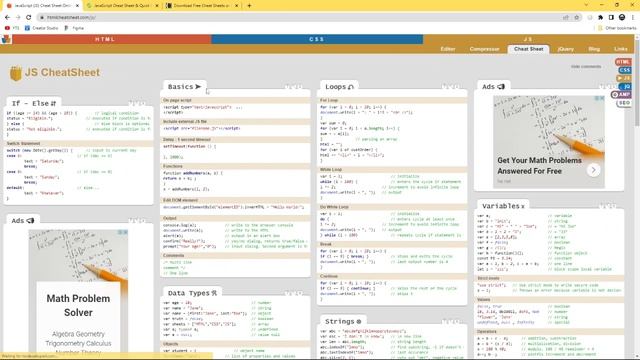Click the JS side badge
This screenshot has width=640, height=360.
pos(624,78)
